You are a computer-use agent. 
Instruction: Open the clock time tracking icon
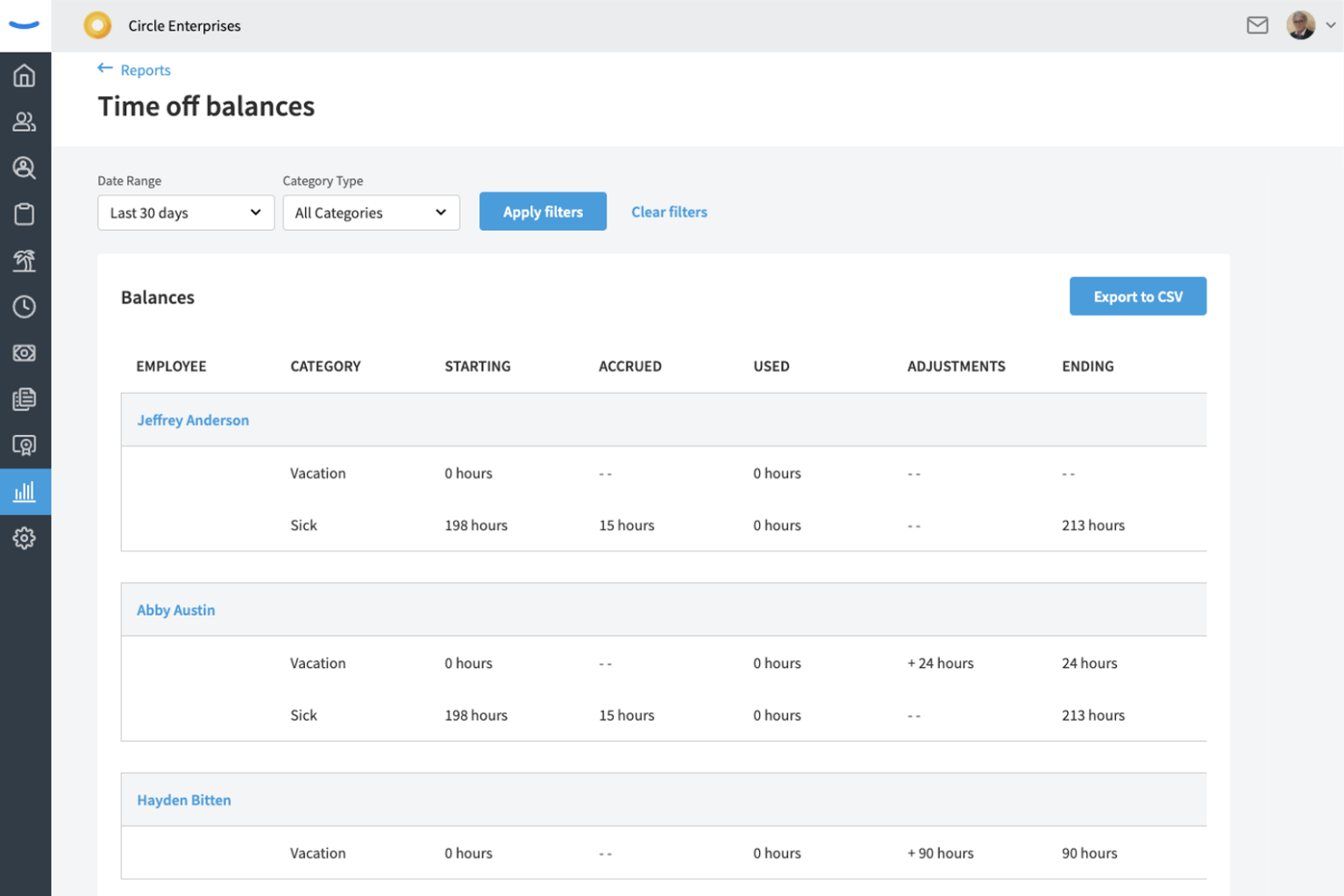(25, 307)
